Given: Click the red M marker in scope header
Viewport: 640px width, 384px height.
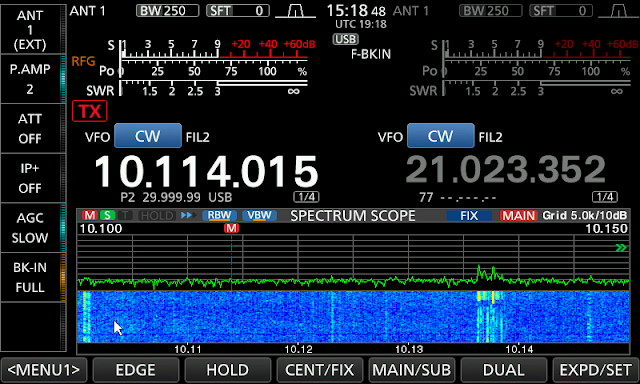Looking at the screenshot, I should pyautogui.click(x=89, y=215).
